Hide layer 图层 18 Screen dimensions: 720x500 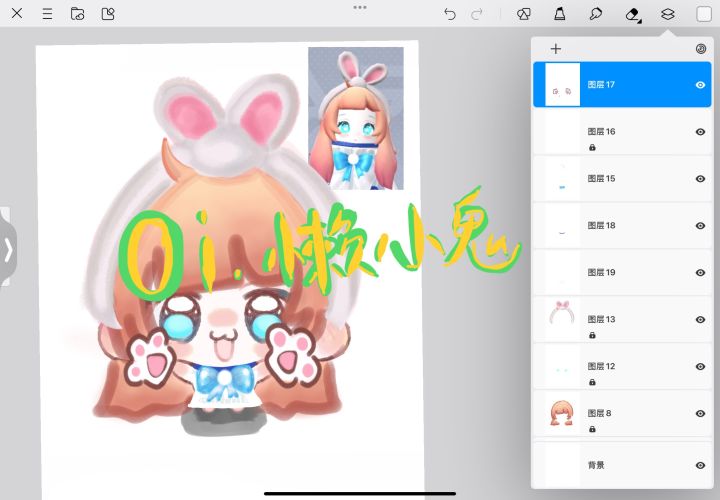coord(700,225)
